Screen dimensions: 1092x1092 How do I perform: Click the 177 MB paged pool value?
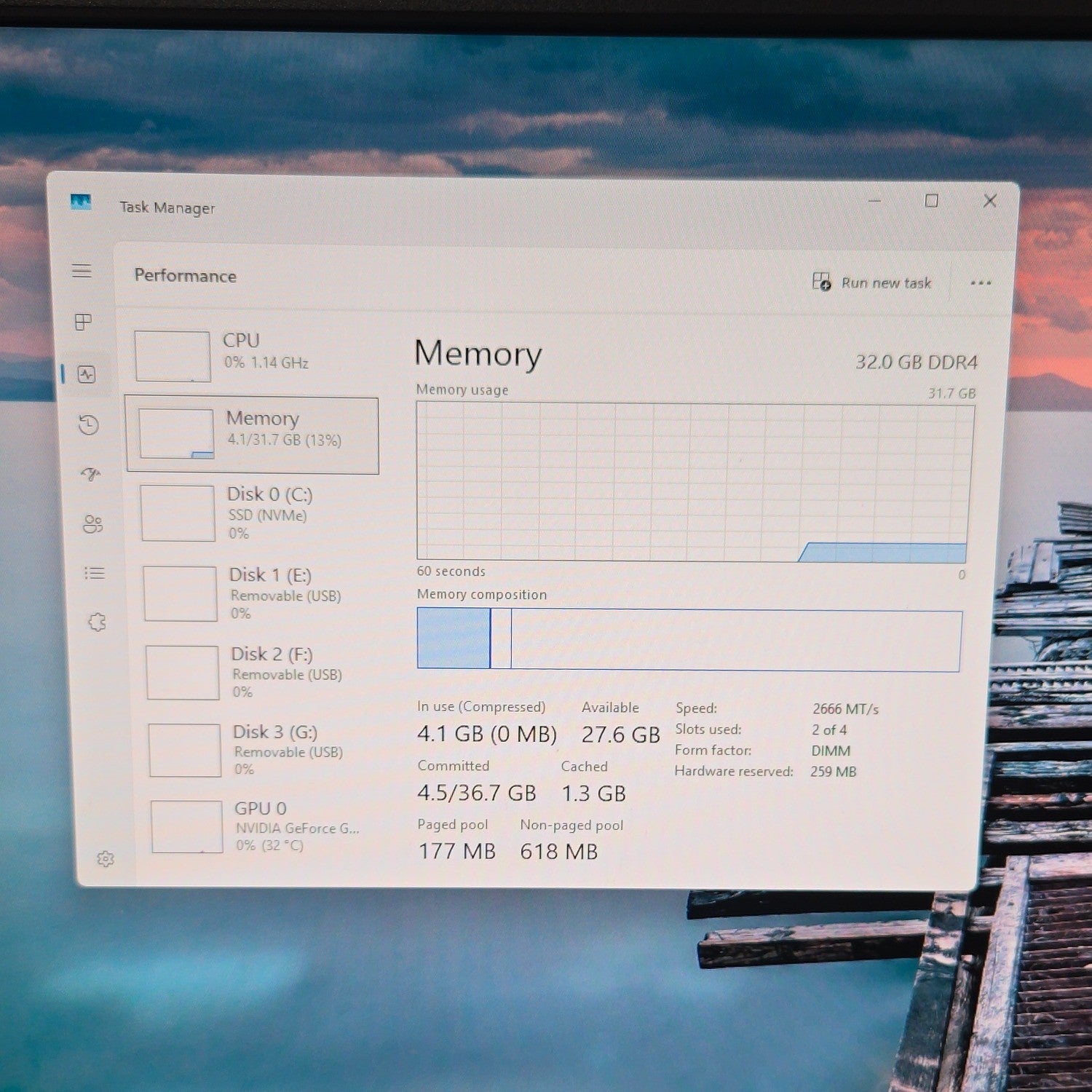pos(457,851)
